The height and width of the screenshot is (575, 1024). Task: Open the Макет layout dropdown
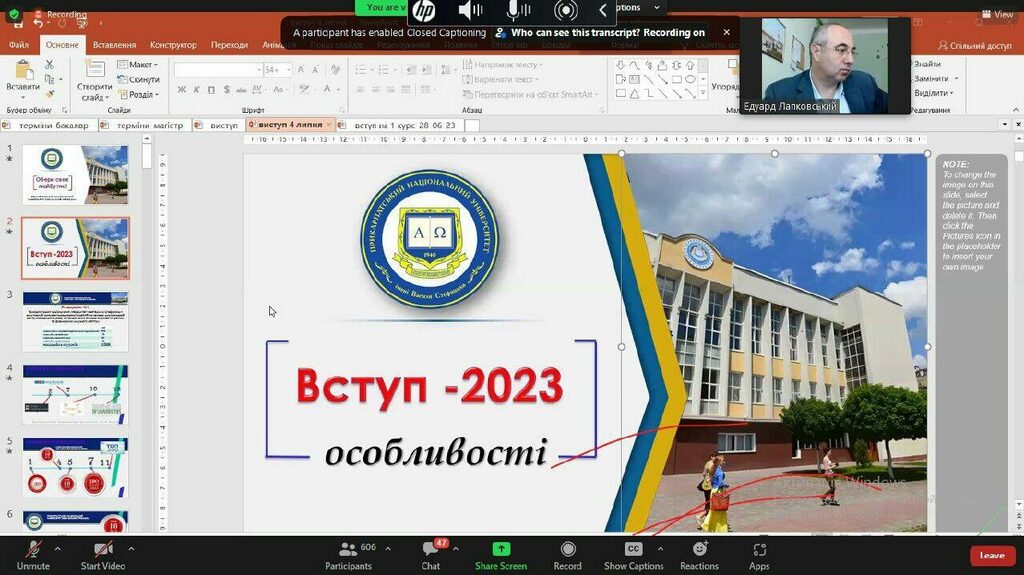[x=142, y=65]
